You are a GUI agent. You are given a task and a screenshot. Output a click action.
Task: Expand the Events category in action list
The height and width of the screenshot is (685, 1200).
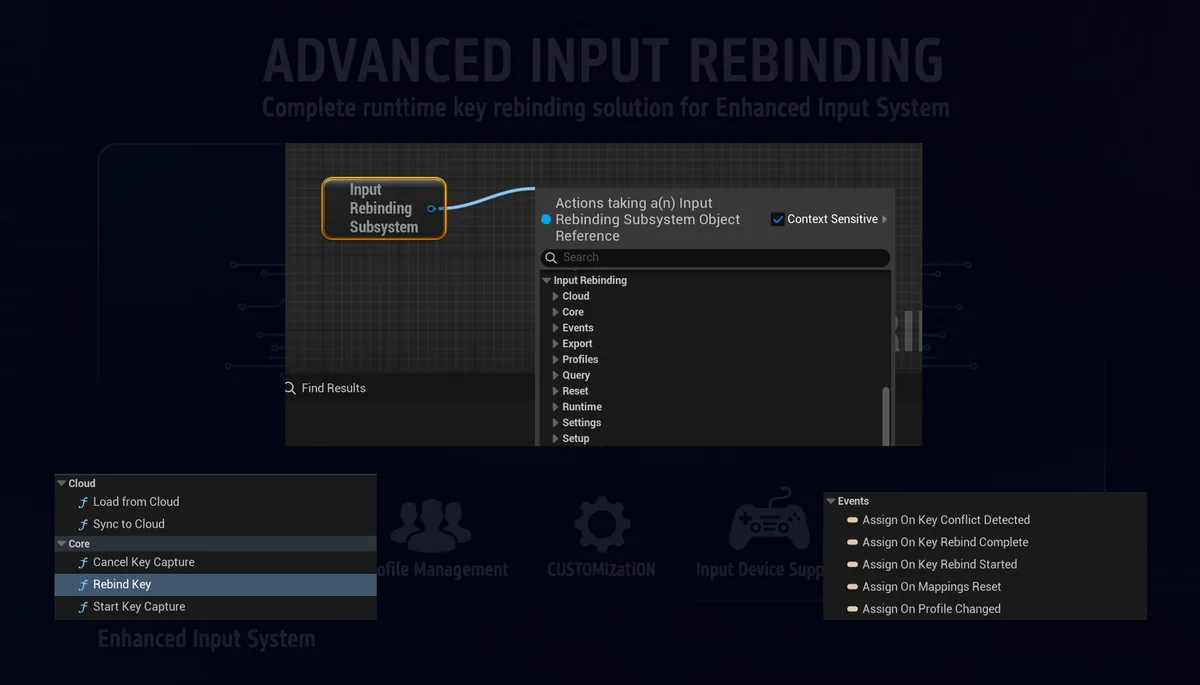pos(556,328)
